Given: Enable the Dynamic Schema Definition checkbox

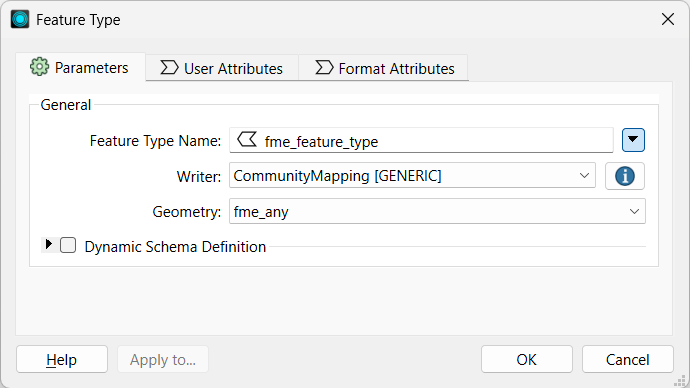Looking at the screenshot, I should (68, 245).
